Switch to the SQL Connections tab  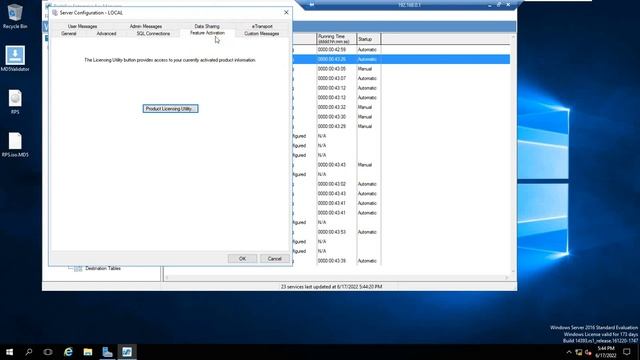click(153, 33)
